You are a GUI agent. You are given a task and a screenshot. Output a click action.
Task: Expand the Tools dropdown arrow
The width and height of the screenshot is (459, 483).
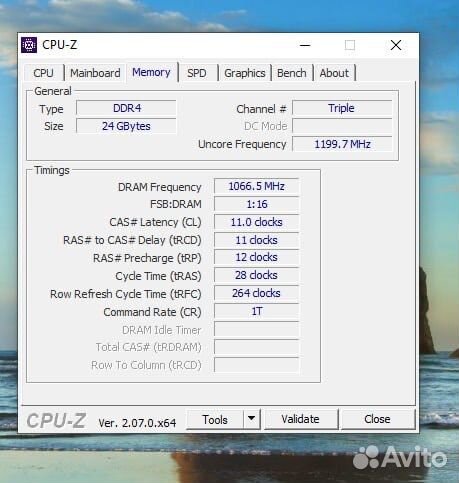(x=252, y=419)
